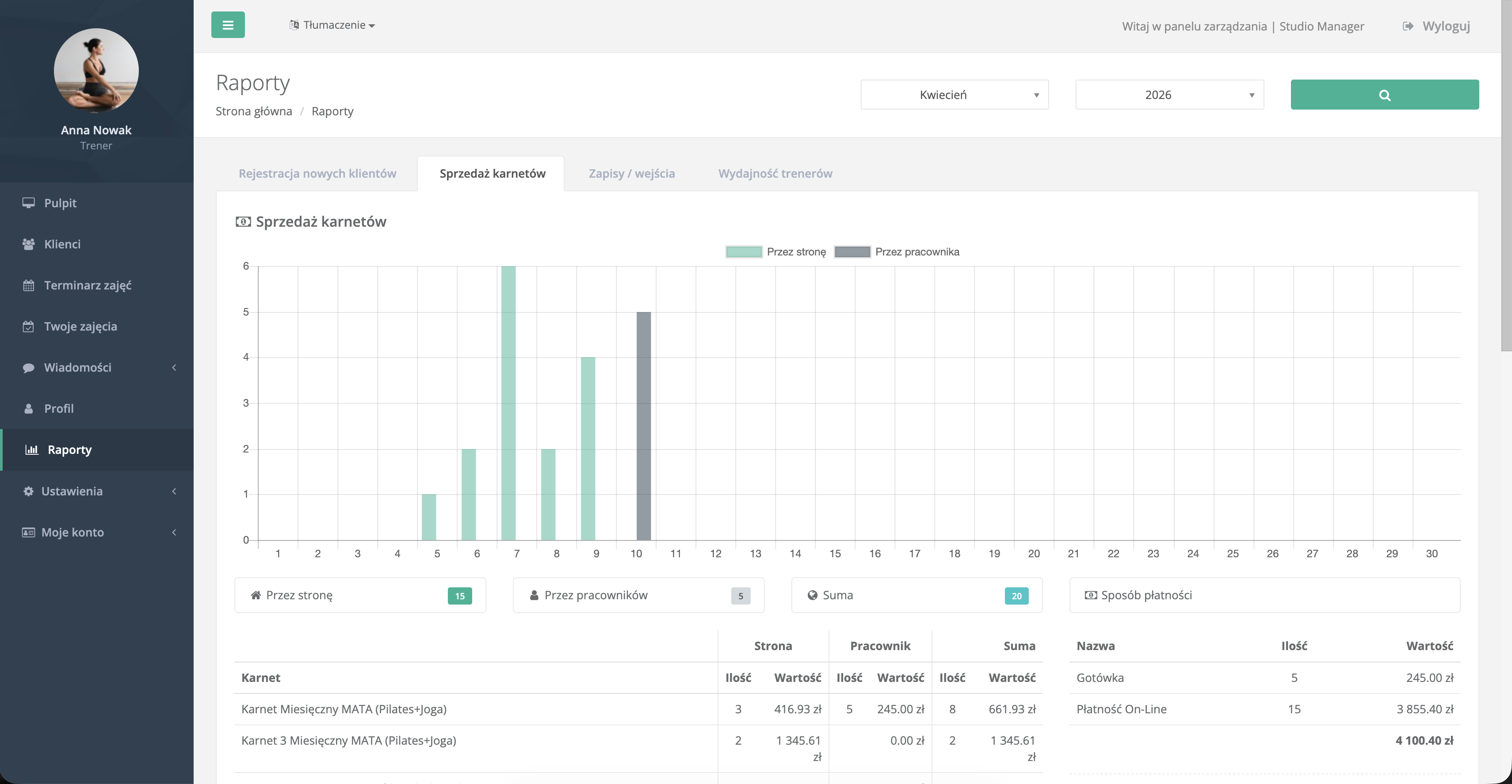Click the hamburger menu toggle button
1512x784 pixels.
[228, 25]
